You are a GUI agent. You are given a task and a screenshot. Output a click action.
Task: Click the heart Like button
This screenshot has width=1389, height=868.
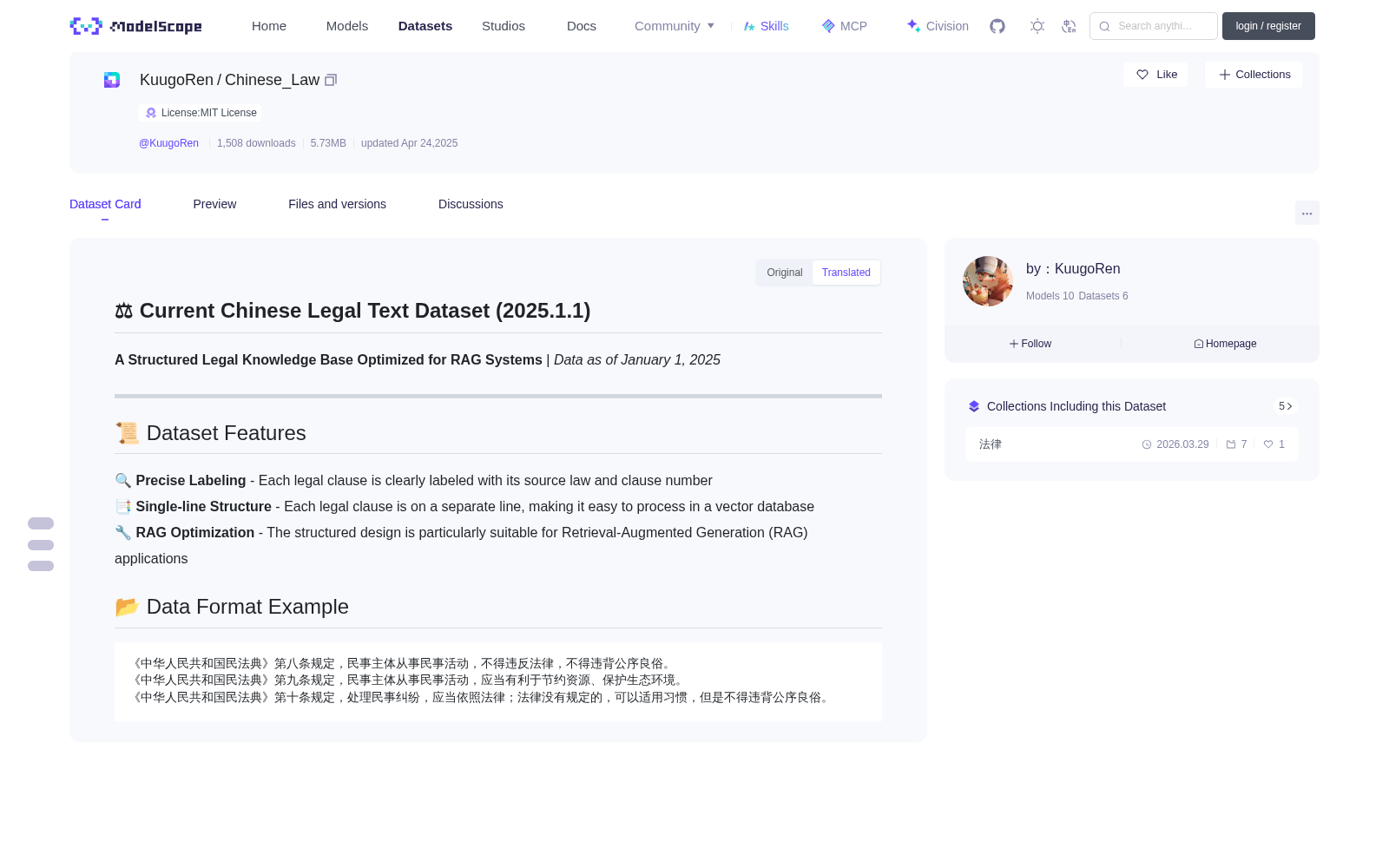(x=1155, y=75)
